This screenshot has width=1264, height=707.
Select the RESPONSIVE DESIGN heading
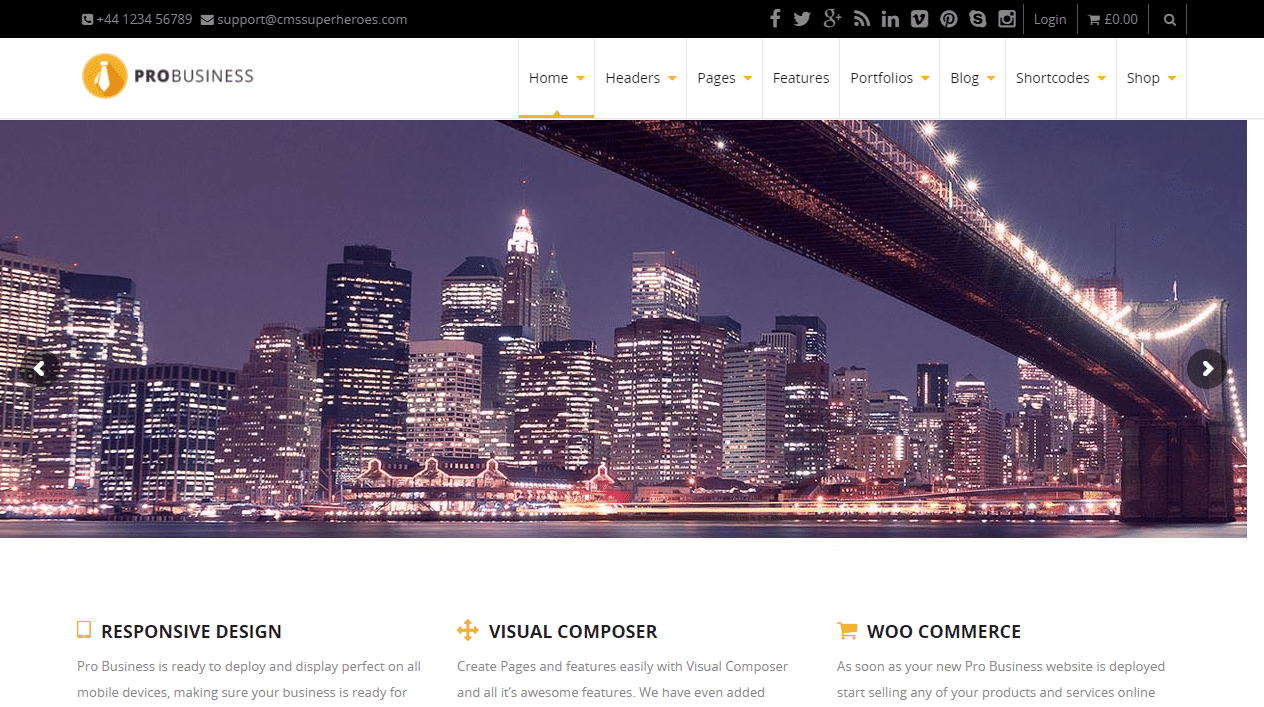point(191,632)
